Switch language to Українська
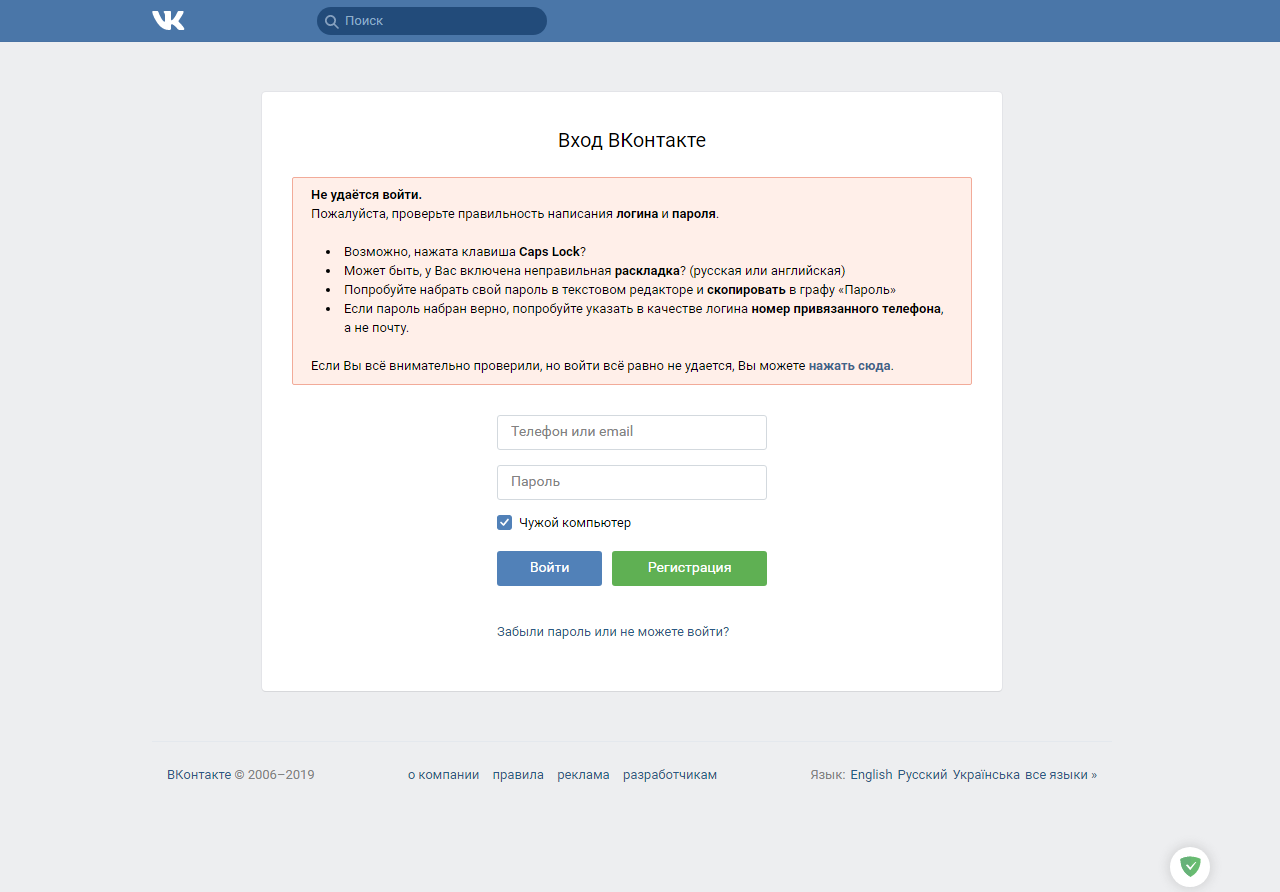 986,775
